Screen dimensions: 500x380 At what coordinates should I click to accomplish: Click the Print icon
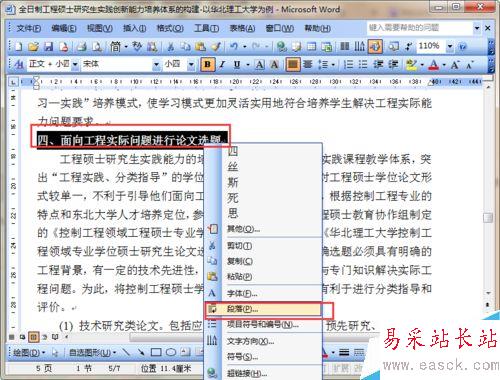click(82, 47)
